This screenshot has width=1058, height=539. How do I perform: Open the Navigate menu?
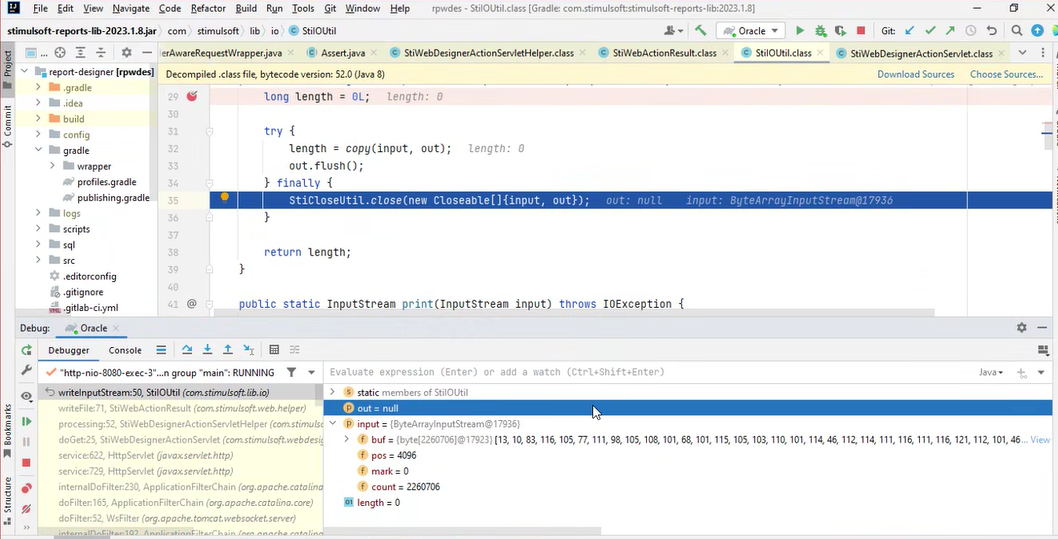click(131, 9)
